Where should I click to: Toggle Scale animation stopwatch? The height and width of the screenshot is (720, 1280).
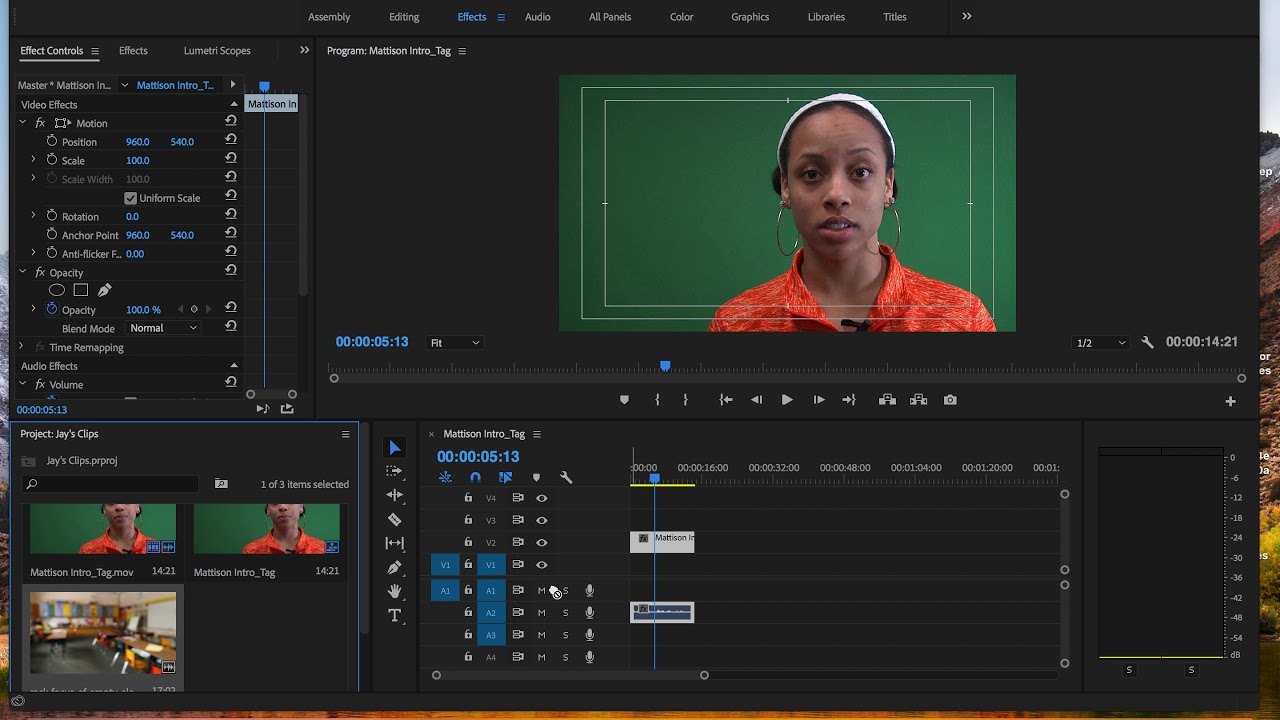(52, 160)
